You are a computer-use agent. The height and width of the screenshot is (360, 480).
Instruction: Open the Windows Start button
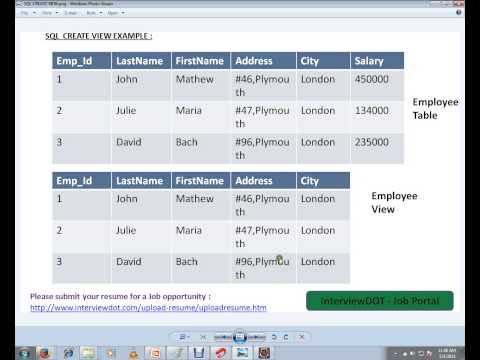25,353
